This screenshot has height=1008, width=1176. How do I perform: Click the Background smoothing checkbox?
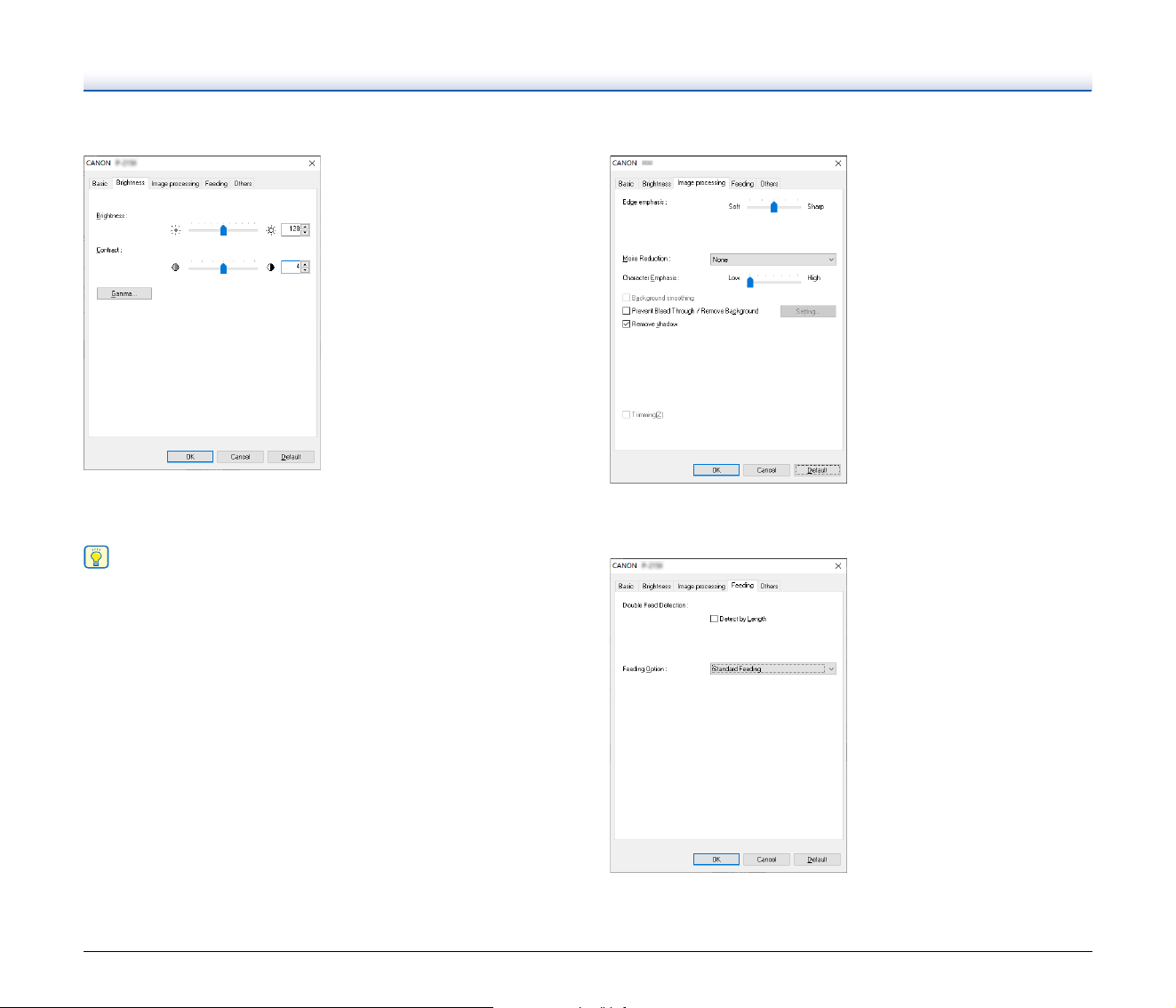coord(627,298)
